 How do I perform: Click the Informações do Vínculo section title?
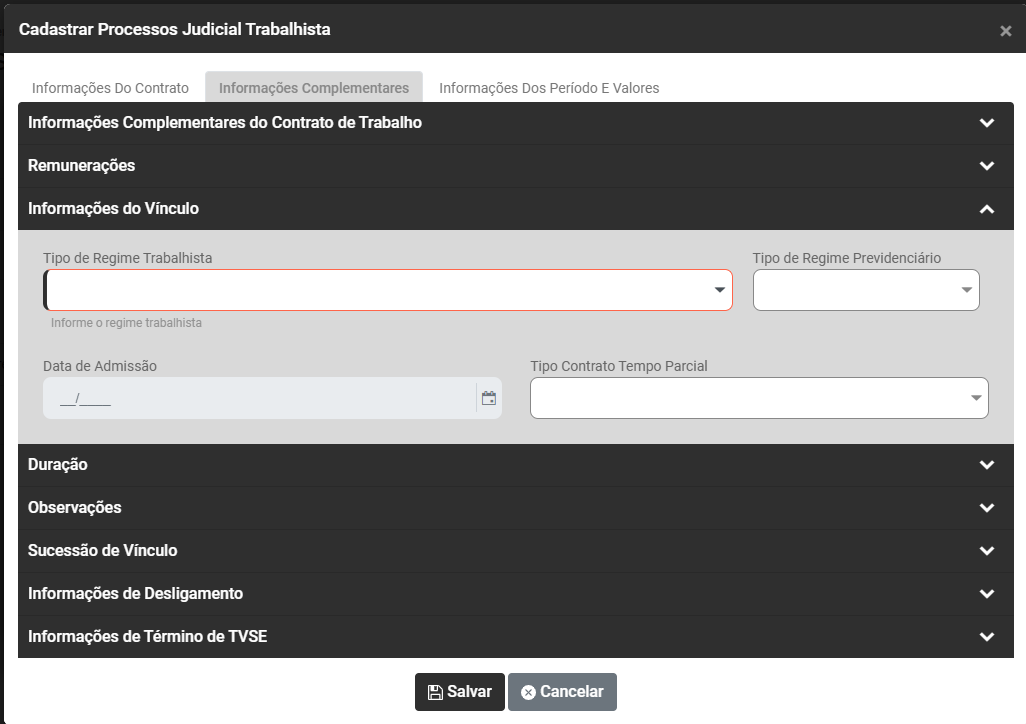click(x=113, y=209)
